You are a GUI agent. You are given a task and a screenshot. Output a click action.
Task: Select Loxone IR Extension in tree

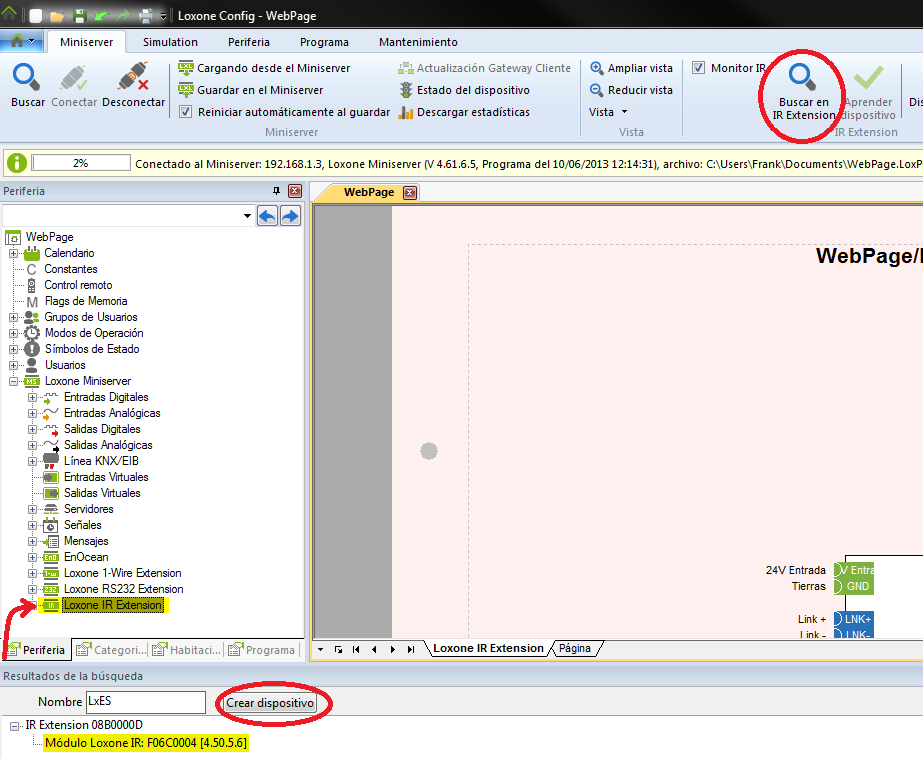click(112, 605)
